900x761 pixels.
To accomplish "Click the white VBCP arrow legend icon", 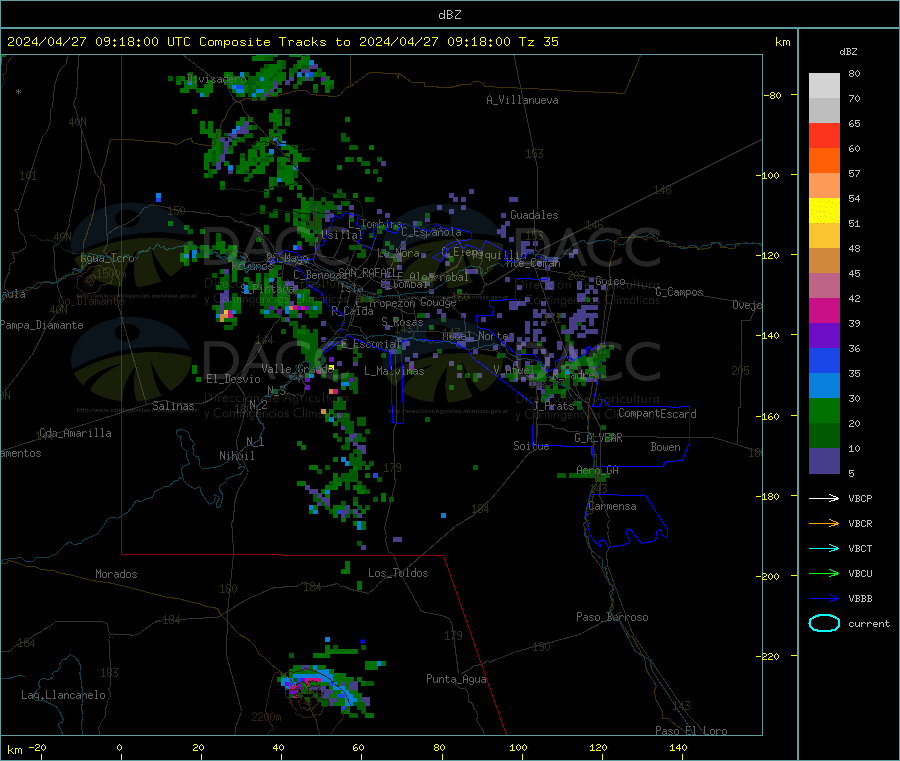I will pyautogui.click(x=824, y=498).
